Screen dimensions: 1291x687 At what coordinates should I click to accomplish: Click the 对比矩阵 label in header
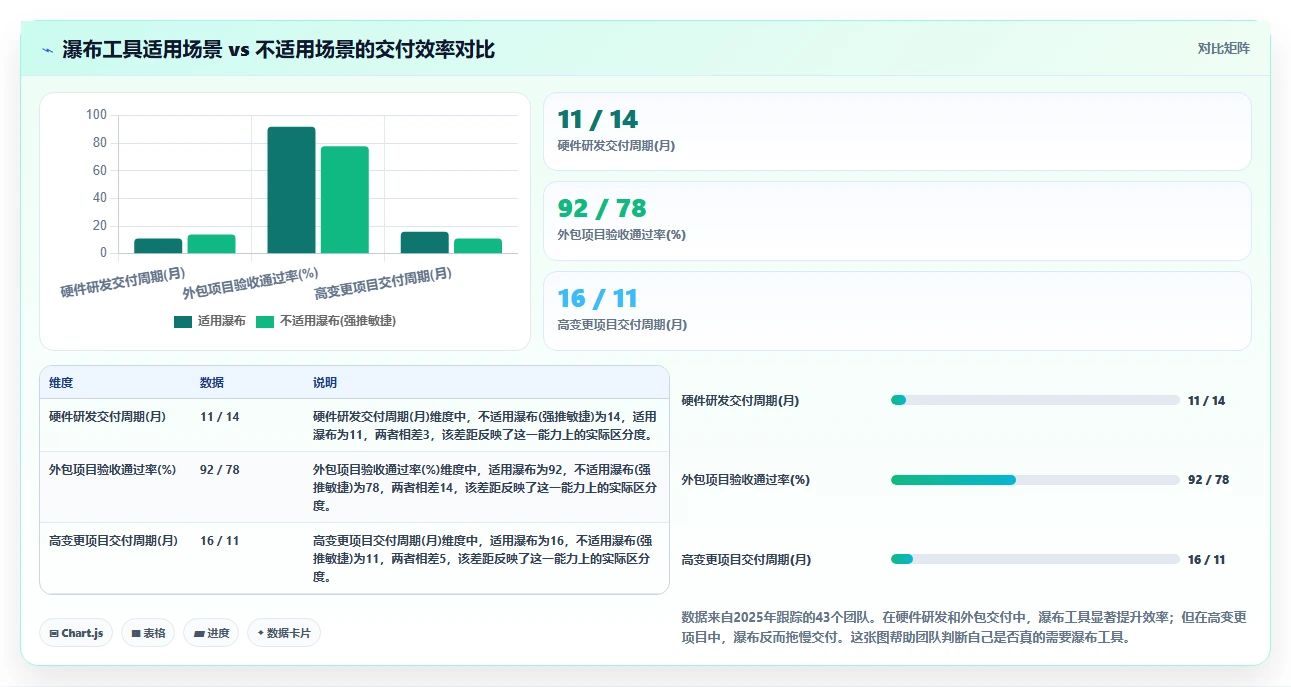click(x=1224, y=48)
